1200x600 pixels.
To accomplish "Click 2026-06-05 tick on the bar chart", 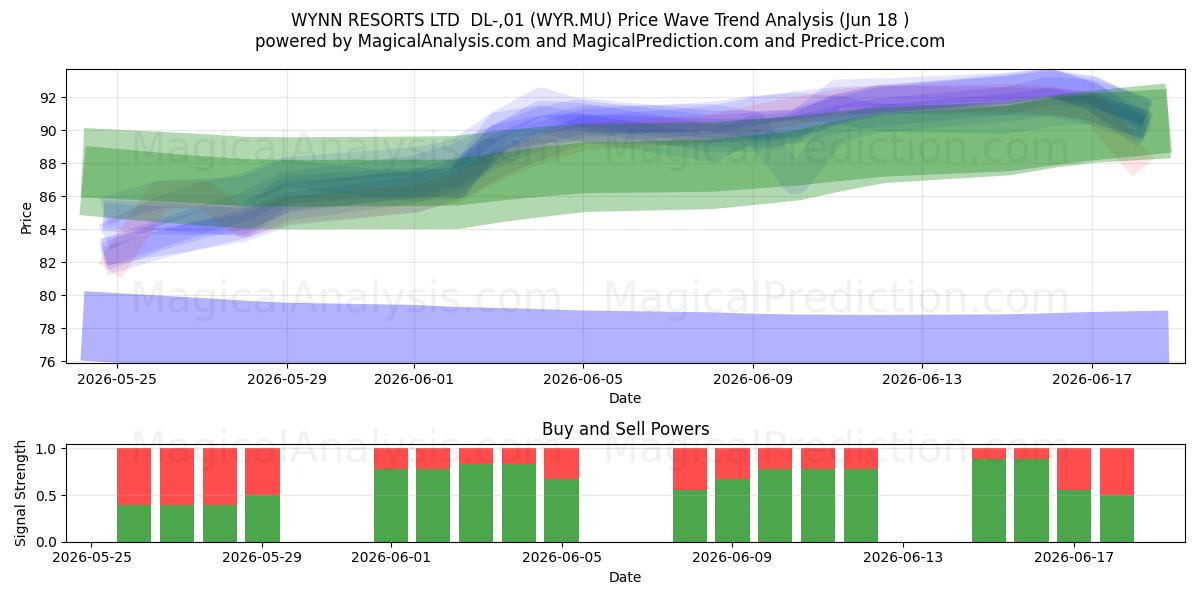I will (x=561, y=558).
